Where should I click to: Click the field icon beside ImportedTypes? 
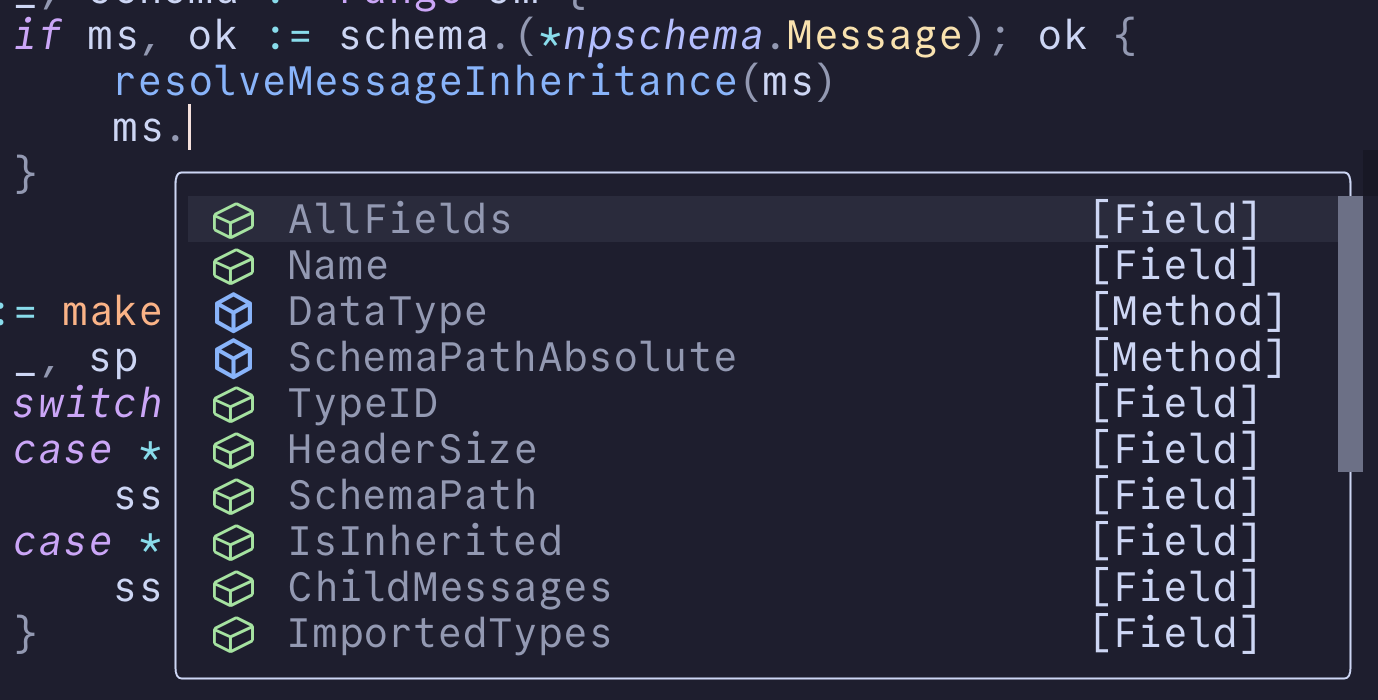(233, 634)
